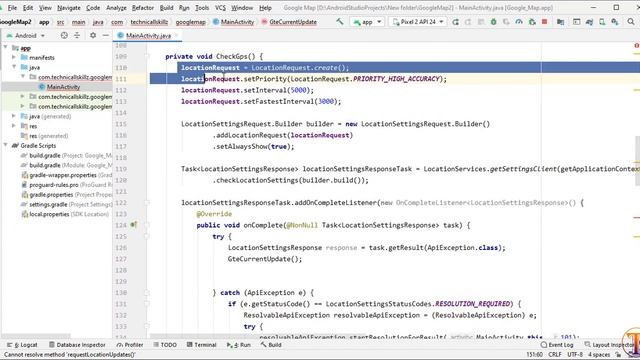The width and height of the screenshot is (640, 360).
Task: Toggle code fold at line 122
Action: pos(147,202)
